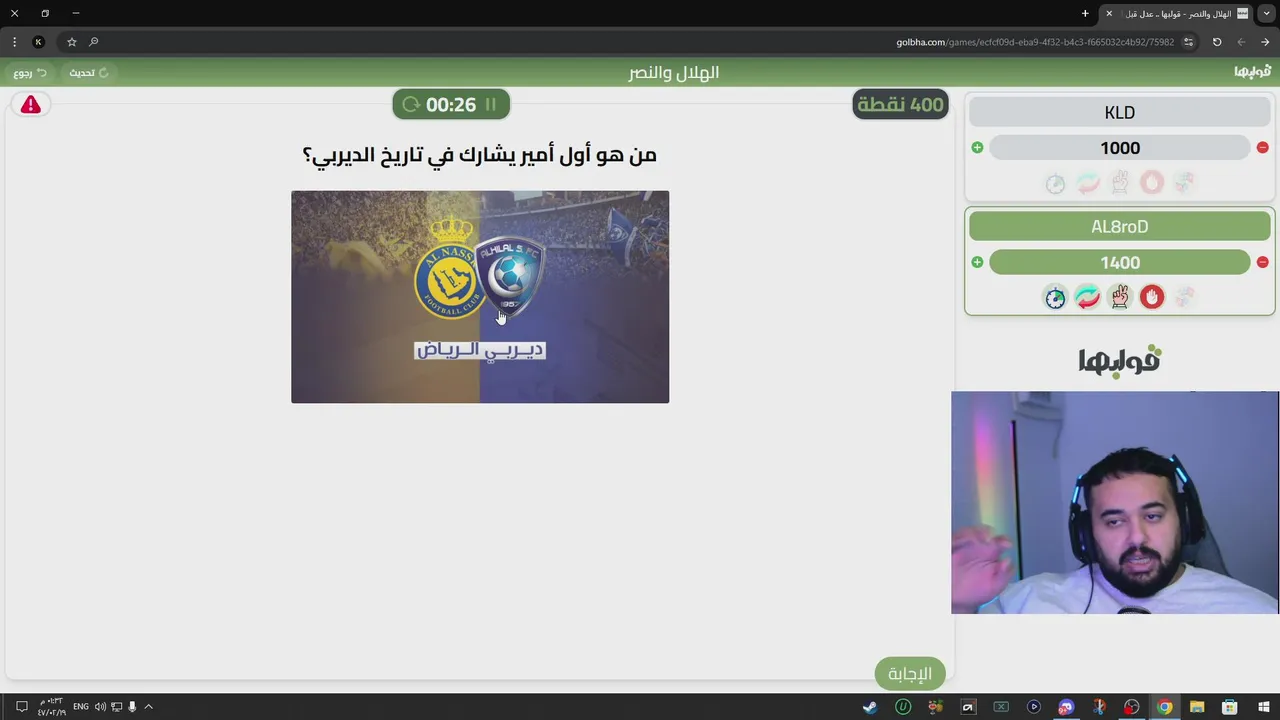Screen dimensions: 1280x720
Task: Use AL8roD's red stop-hand helper icon
Action: pyautogui.click(x=1152, y=297)
